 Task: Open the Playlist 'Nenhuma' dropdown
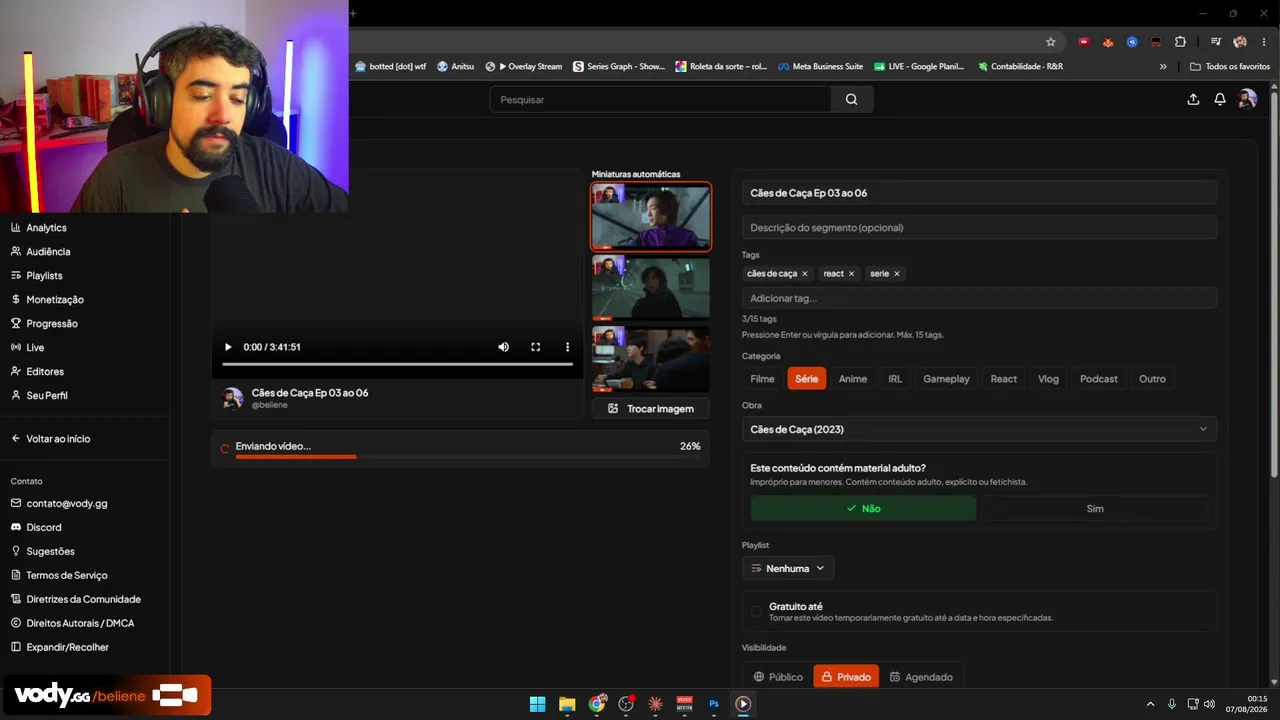click(788, 568)
